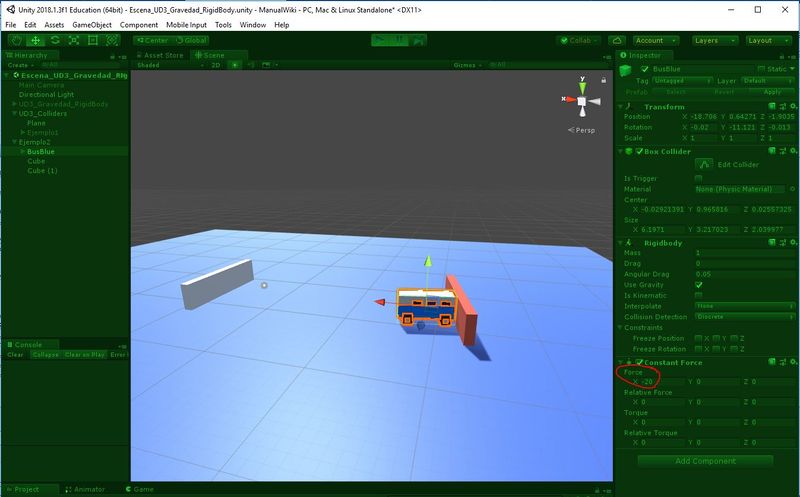Open the Layout dropdown
The height and width of the screenshot is (497, 800).
(x=769, y=40)
